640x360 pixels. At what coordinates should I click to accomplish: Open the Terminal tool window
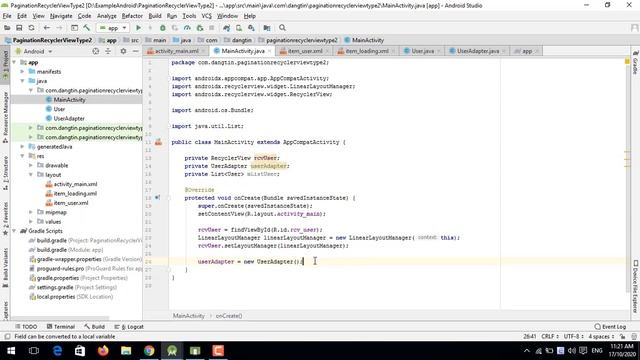coord(60,327)
